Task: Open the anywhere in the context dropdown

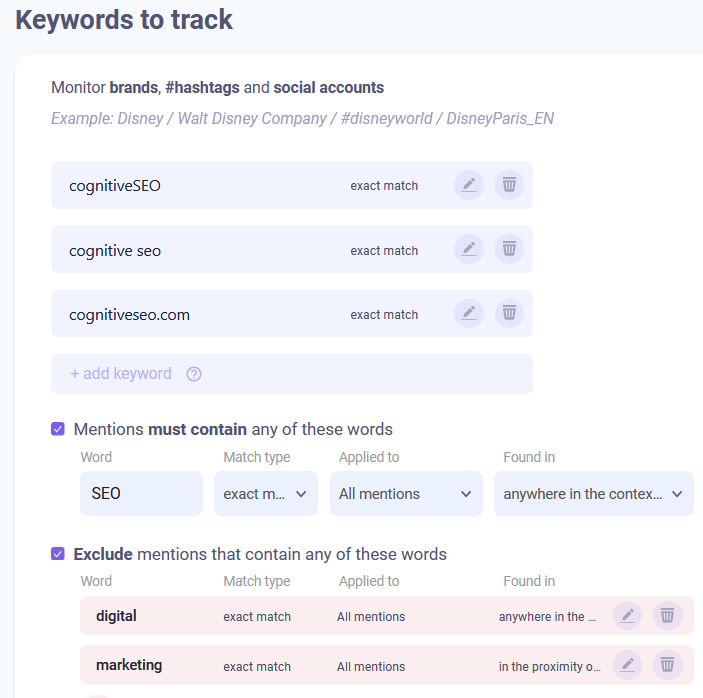Action: click(x=594, y=494)
